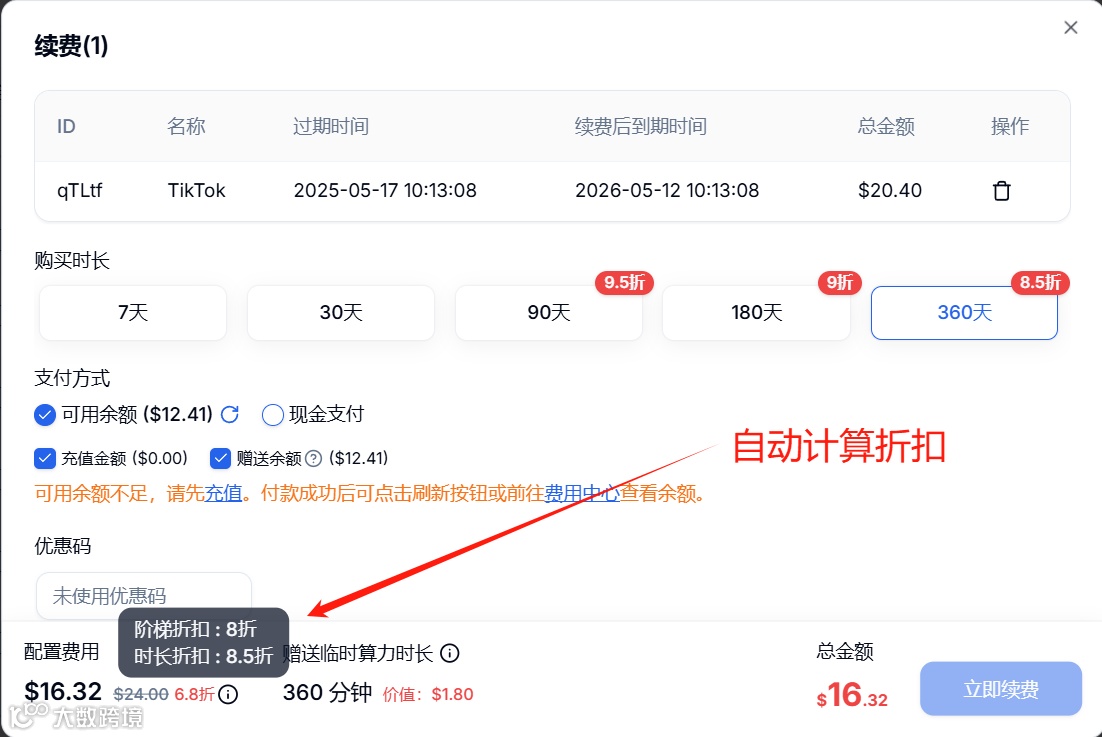Focus the 未使用优惠码 coupon field
Screen dimensions: 1102x737
(144, 596)
